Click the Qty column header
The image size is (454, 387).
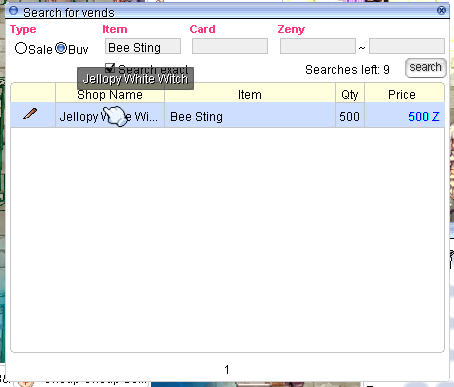pyautogui.click(x=350, y=95)
